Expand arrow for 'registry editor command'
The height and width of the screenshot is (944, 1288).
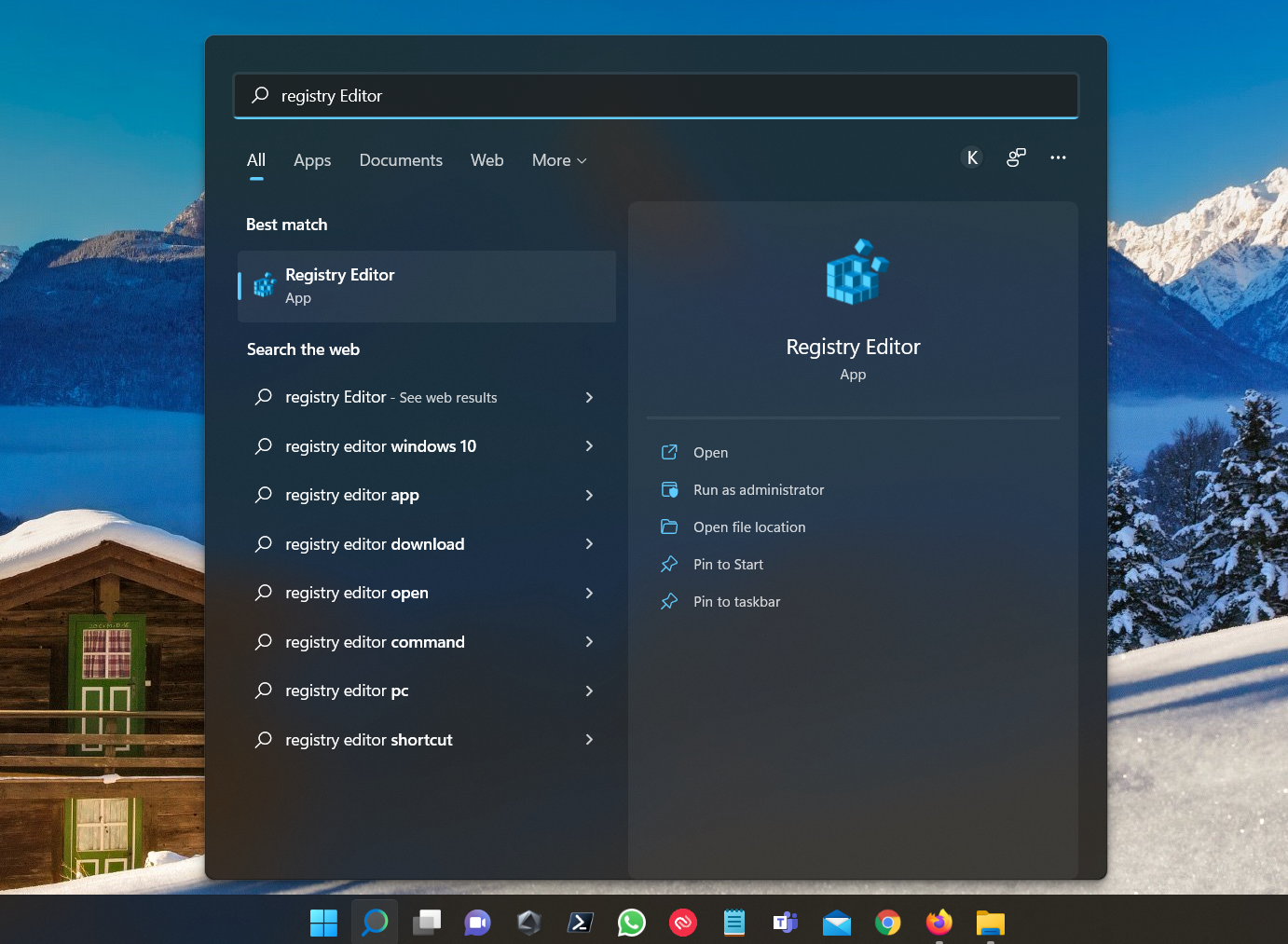coord(589,642)
